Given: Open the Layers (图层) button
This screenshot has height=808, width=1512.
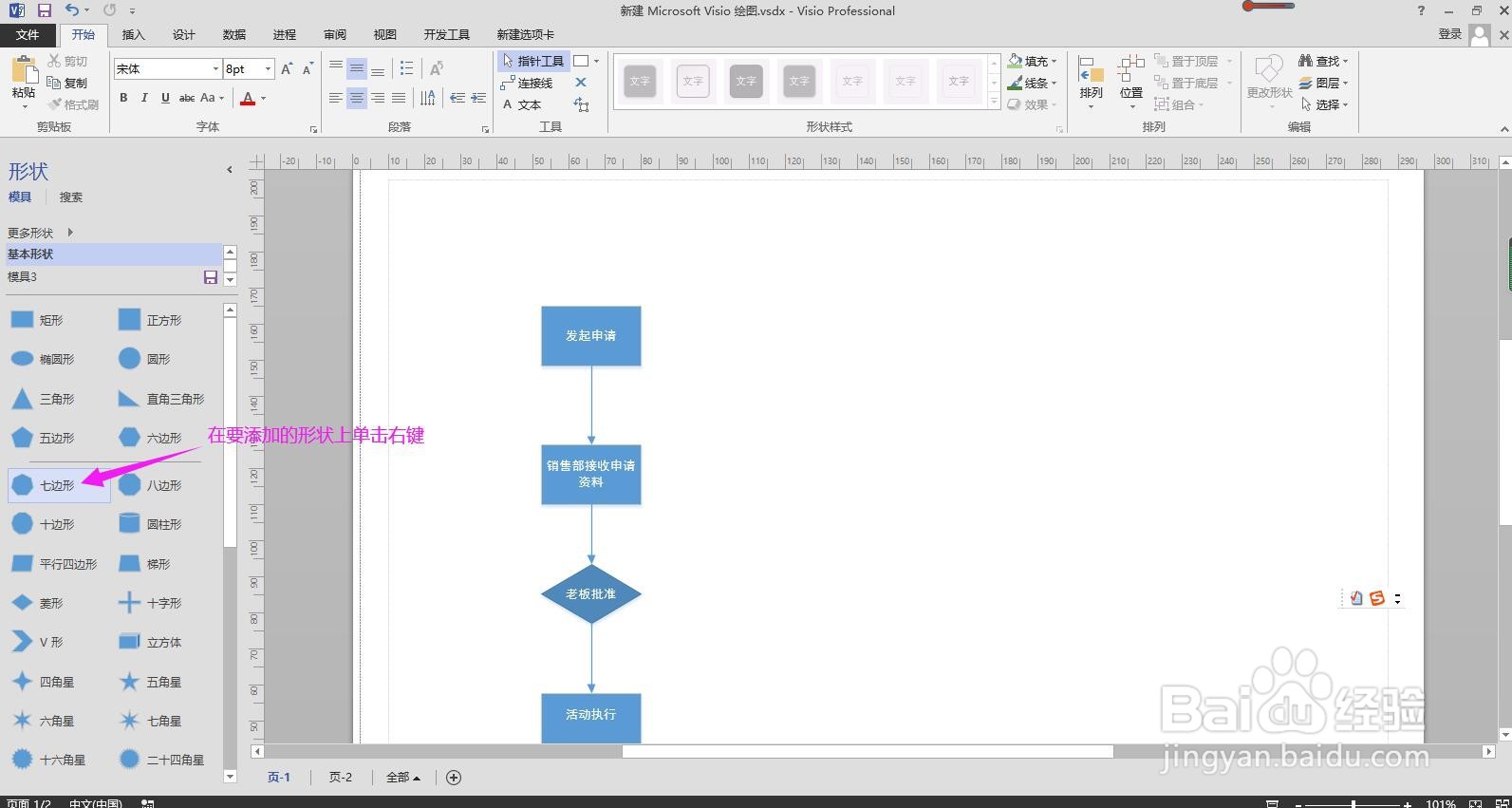Looking at the screenshot, I should (x=1324, y=83).
